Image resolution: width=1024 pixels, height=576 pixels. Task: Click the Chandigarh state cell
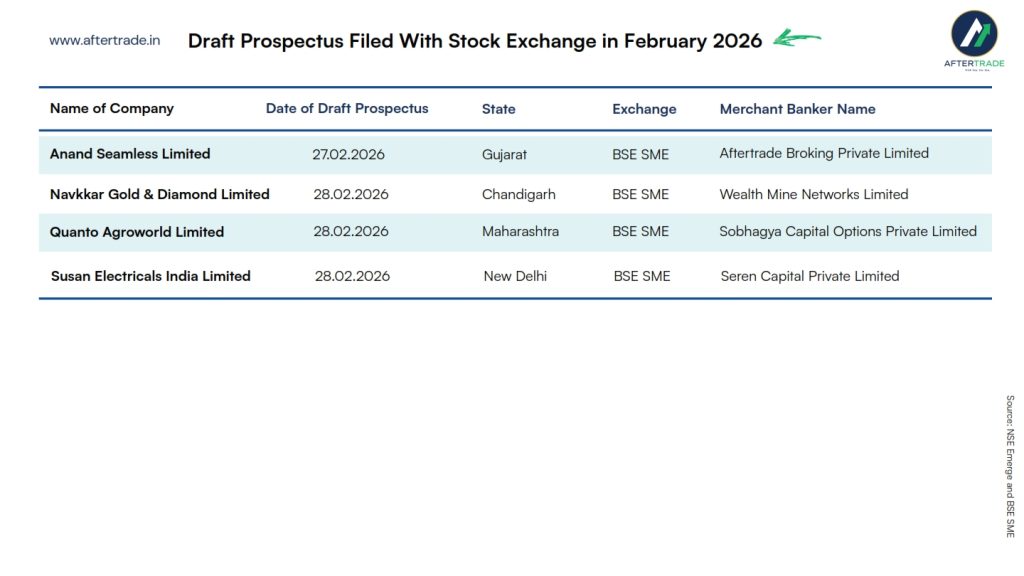[x=518, y=194]
